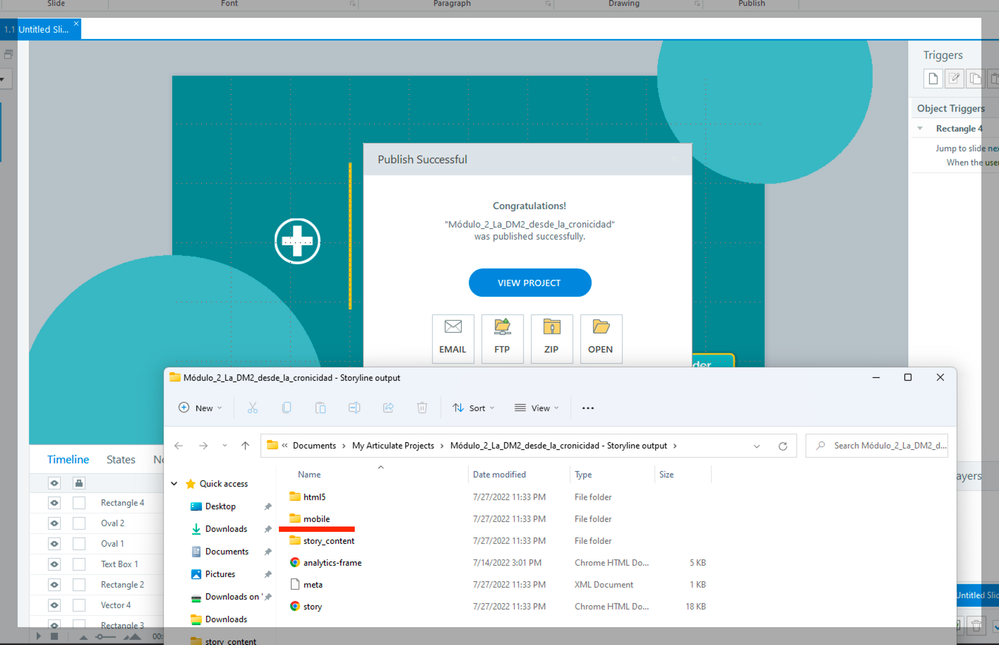Open recent locations dropdown chevron
This screenshot has width=999, height=645.
(x=225, y=446)
